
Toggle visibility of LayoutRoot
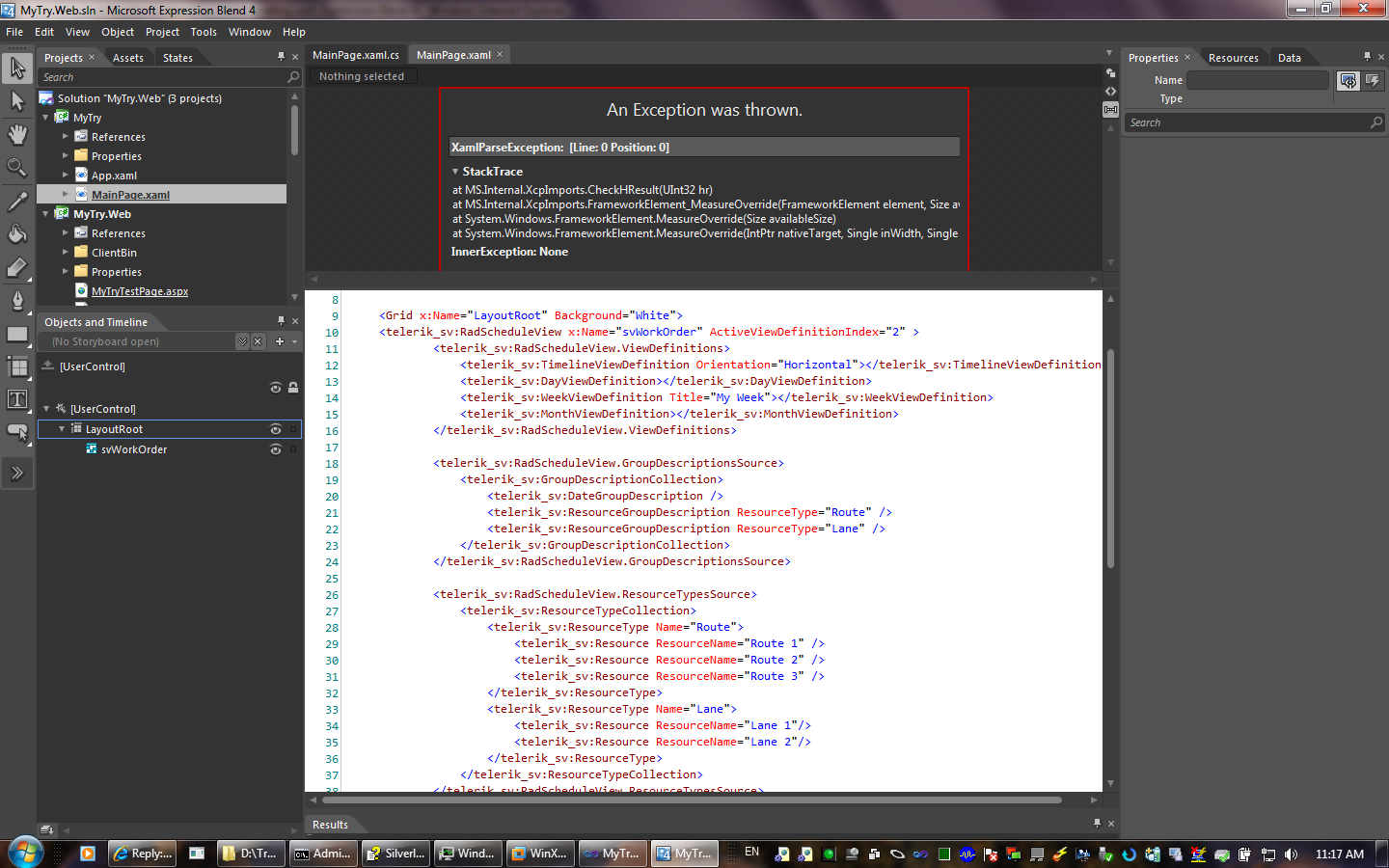(276, 429)
